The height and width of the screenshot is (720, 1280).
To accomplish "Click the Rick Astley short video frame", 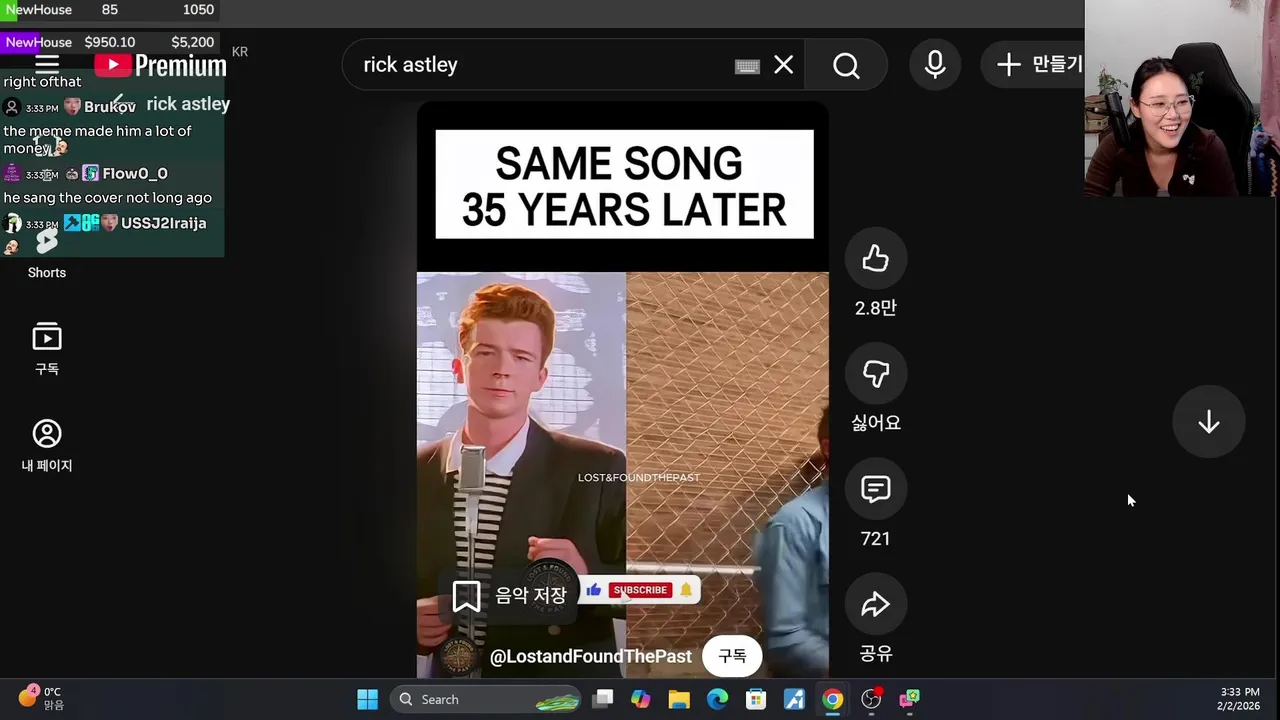I will pos(622,390).
